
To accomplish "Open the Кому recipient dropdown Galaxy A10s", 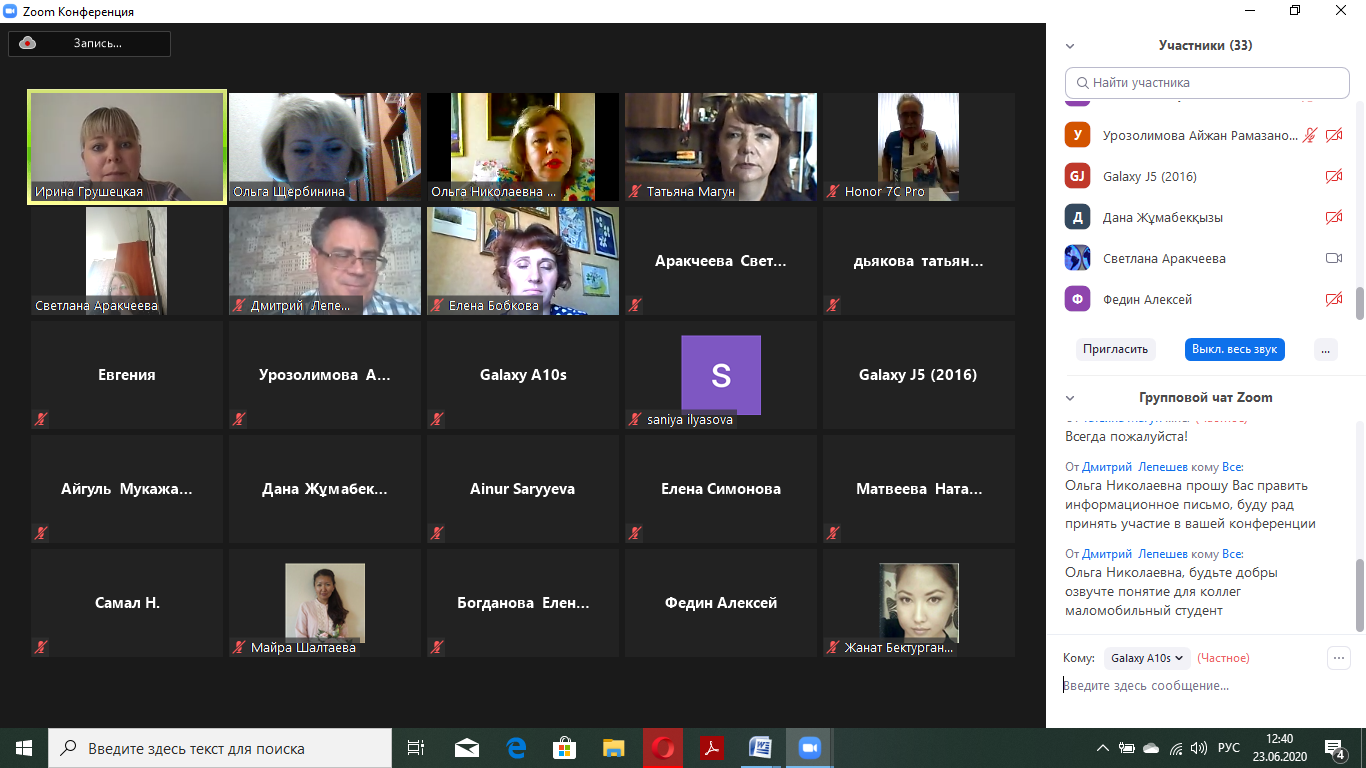I will tap(1147, 658).
